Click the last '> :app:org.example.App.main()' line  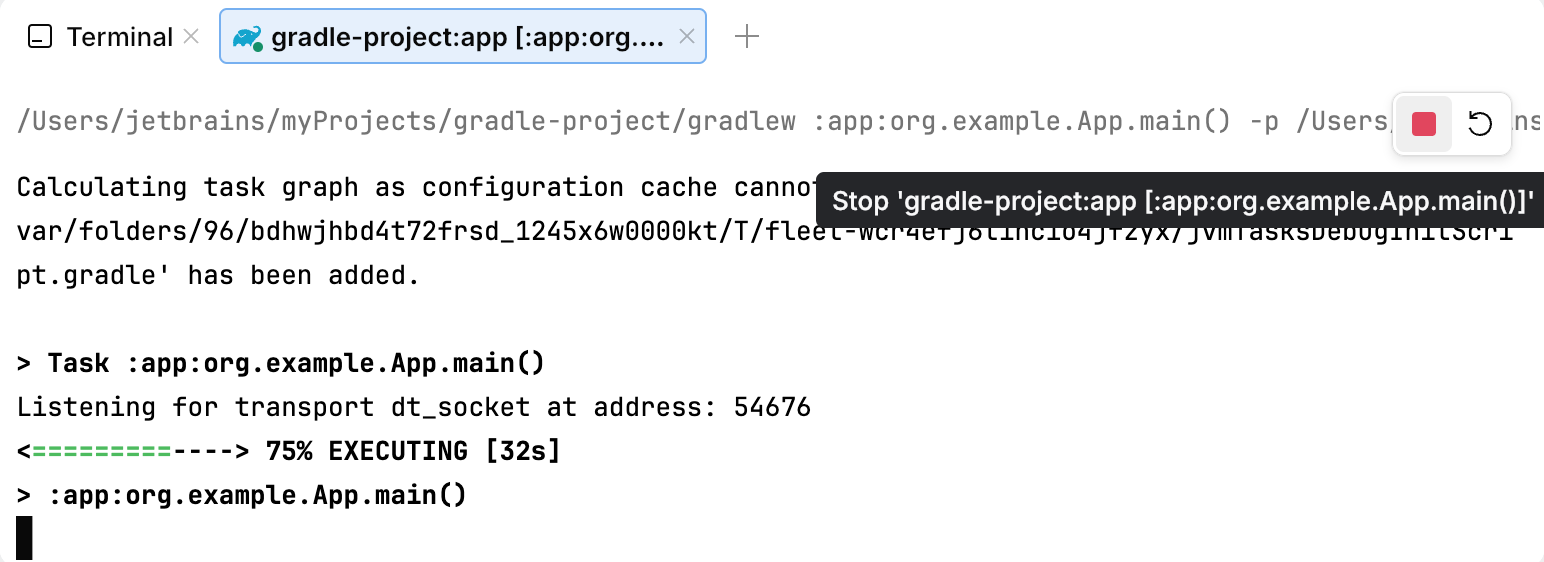coord(242,495)
